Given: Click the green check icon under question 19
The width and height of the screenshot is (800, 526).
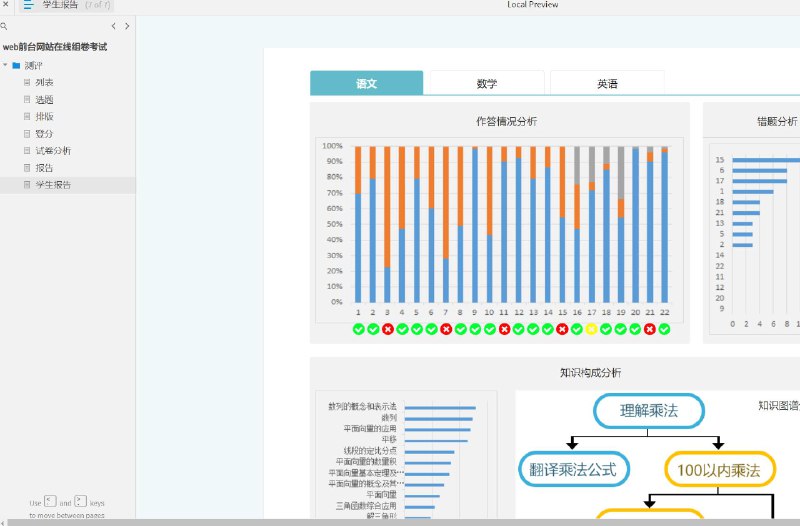Looking at the screenshot, I should click(620, 330).
